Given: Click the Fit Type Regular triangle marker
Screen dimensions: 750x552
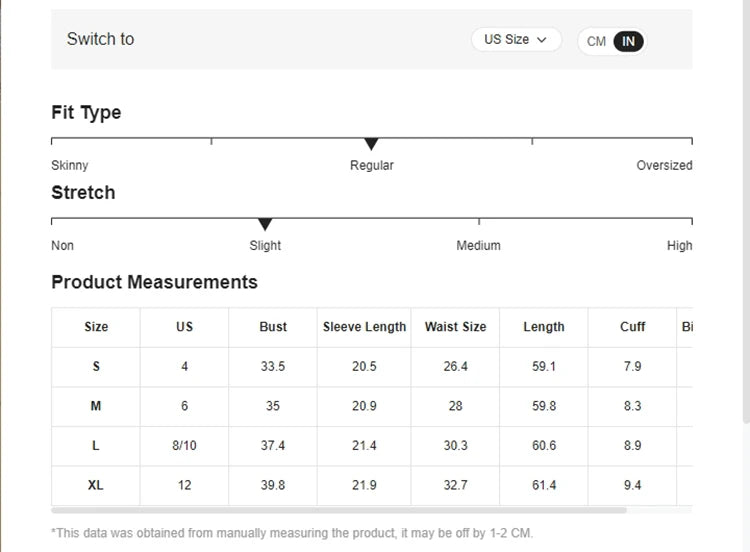Looking at the screenshot, I should click(371, 144).
